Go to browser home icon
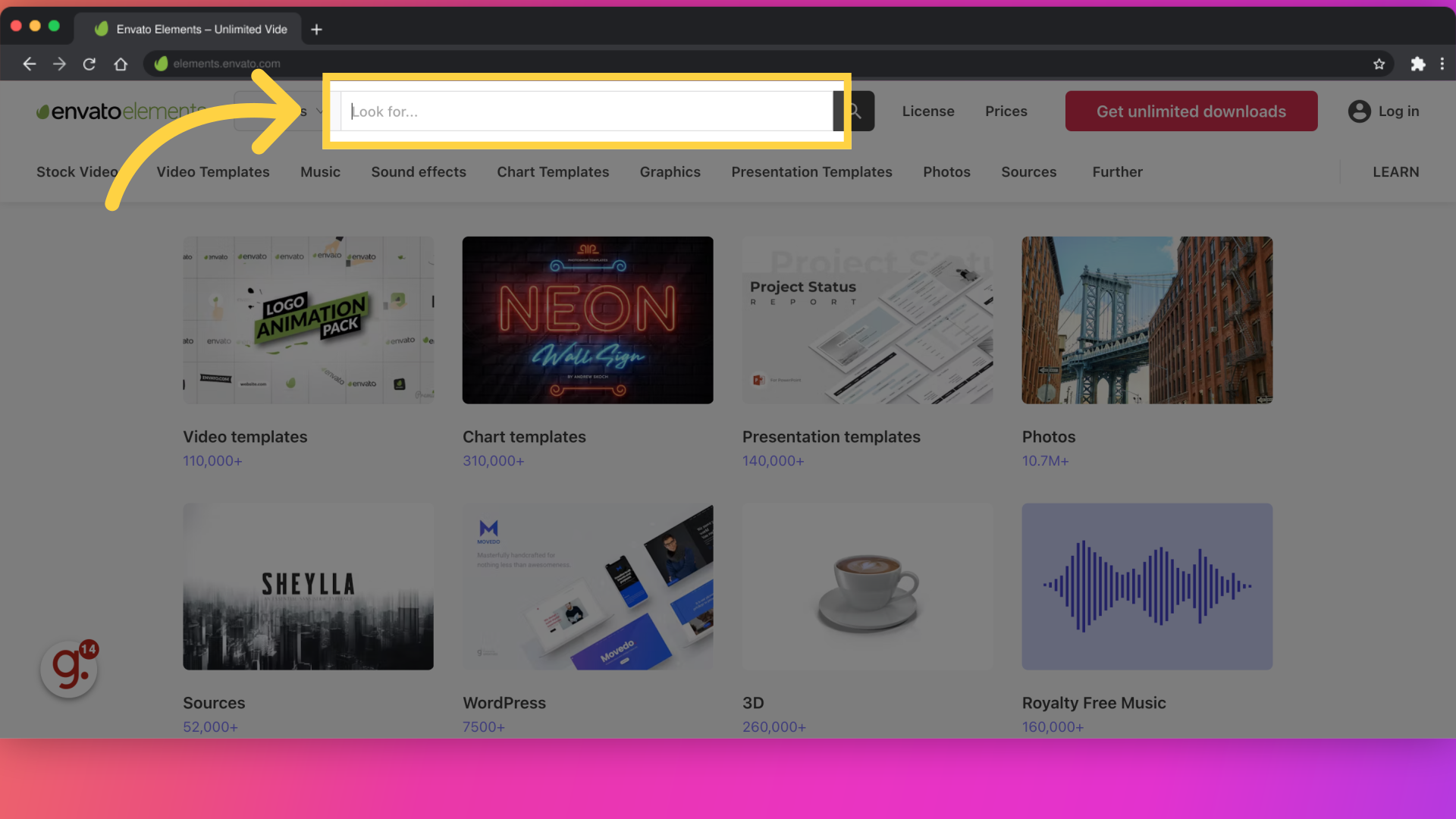 [121, 64]
